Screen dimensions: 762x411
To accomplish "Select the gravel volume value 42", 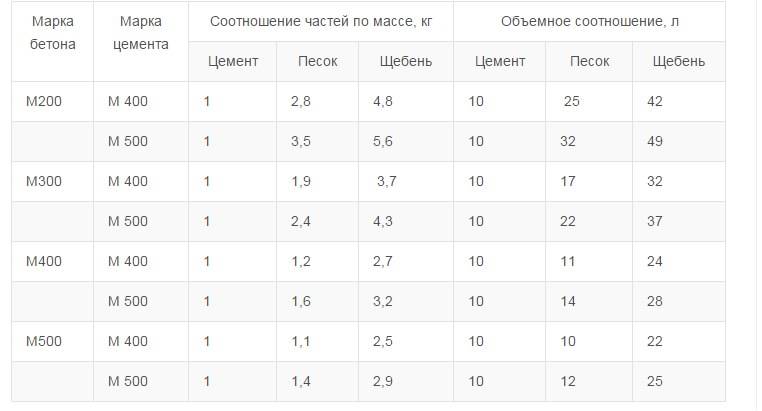I will pos(655,102).
